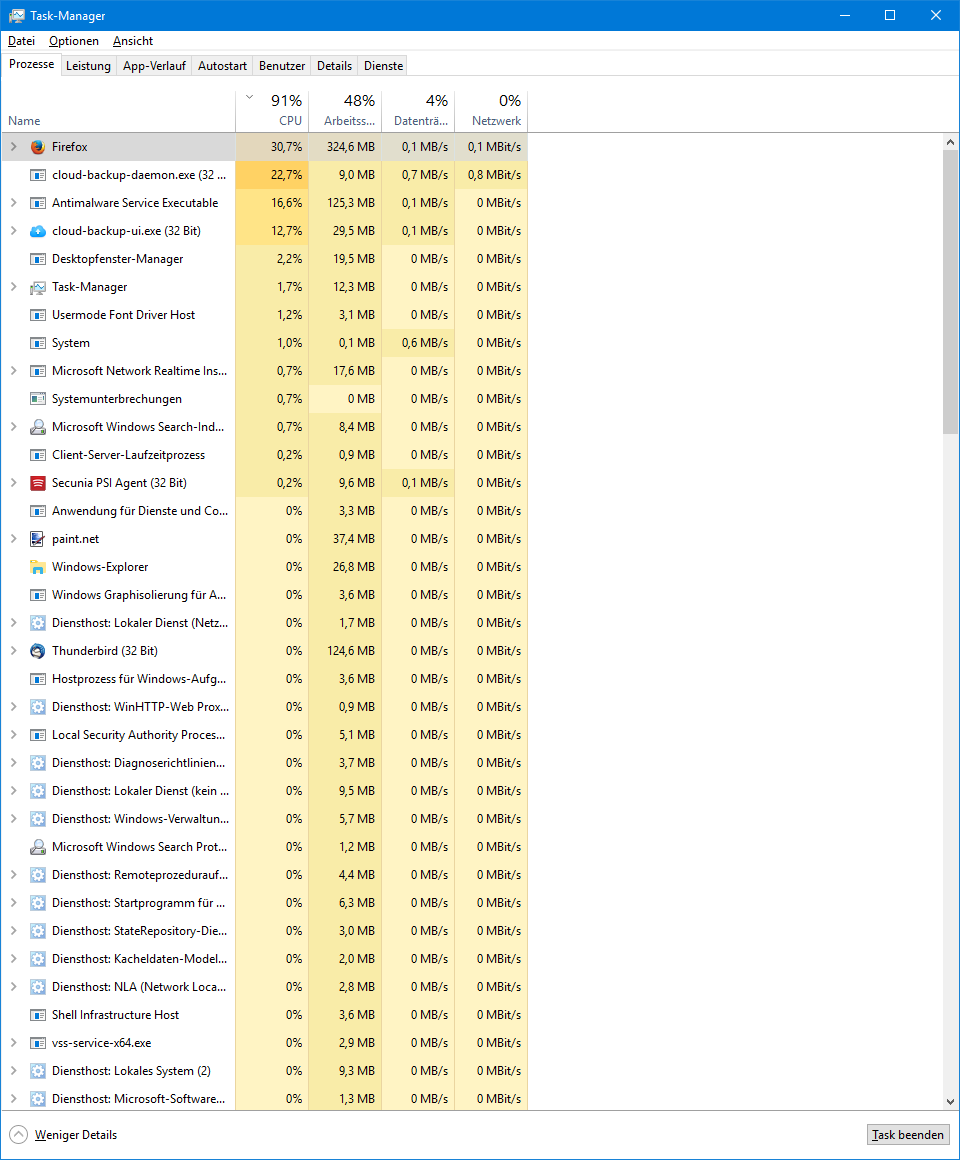Click the Task-Manager title bar icon
This screenshot has height=1160, width=960.
[x=16, y=16]
